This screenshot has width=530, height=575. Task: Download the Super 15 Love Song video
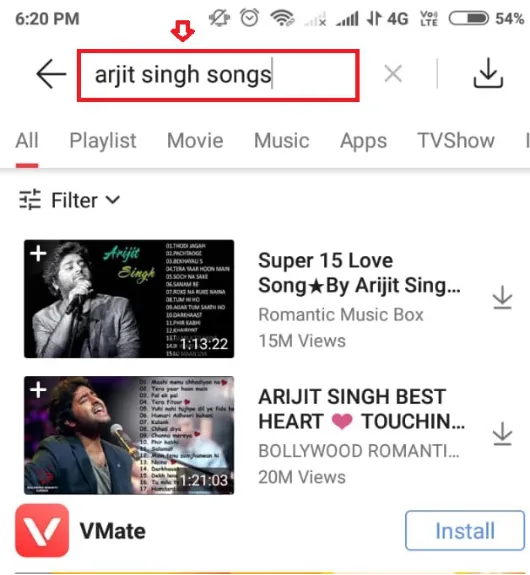click(502, 297)
